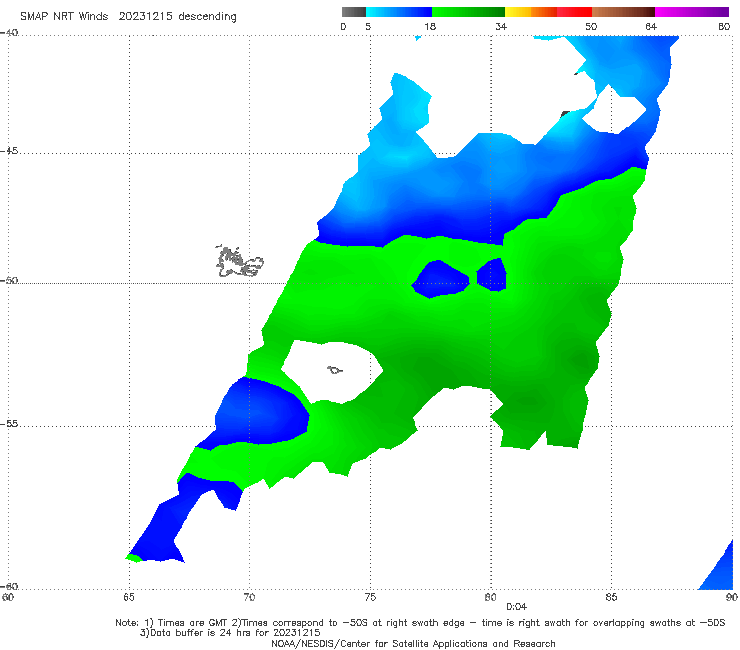This screenshot has width=740, height=650.
Task: Click the 90 longitude axis label
Action: pos(732,597)
